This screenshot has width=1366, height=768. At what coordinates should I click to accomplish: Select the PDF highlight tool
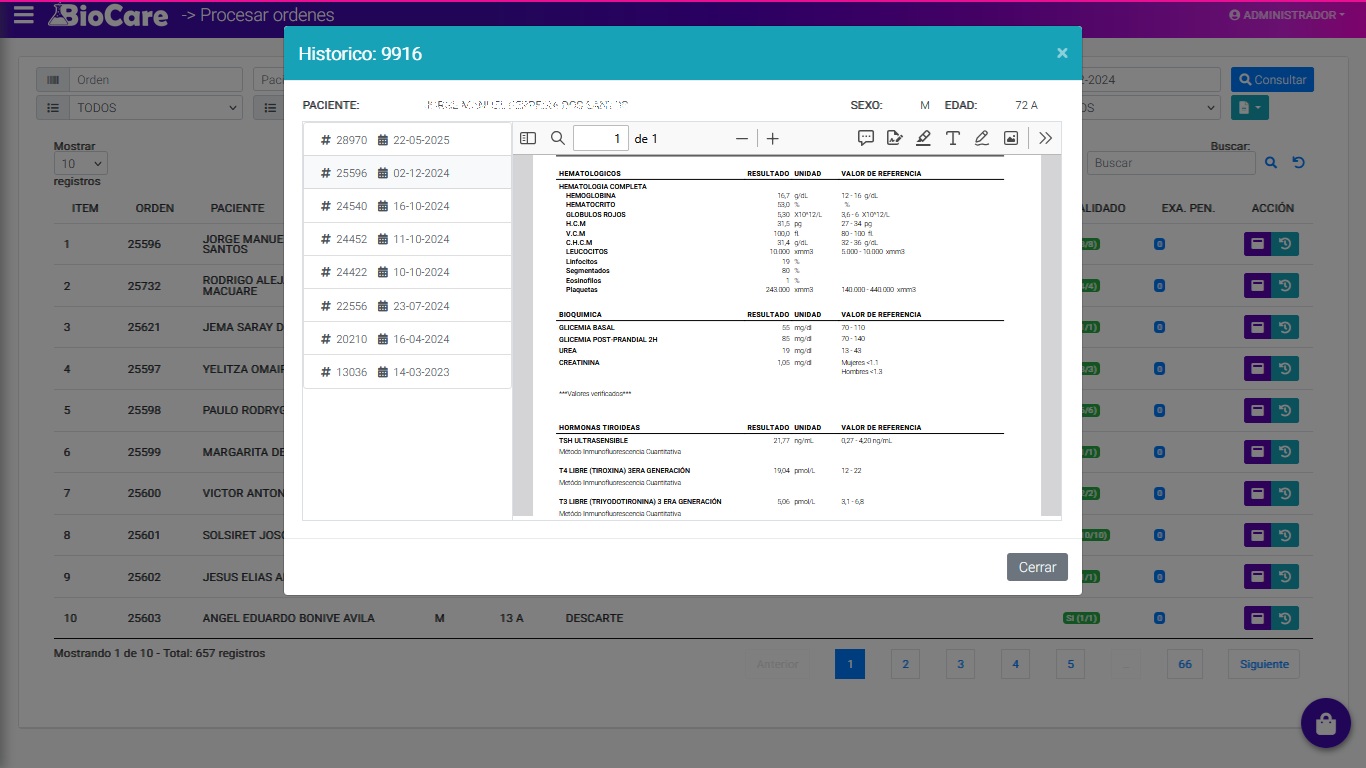tap(923, 138)
